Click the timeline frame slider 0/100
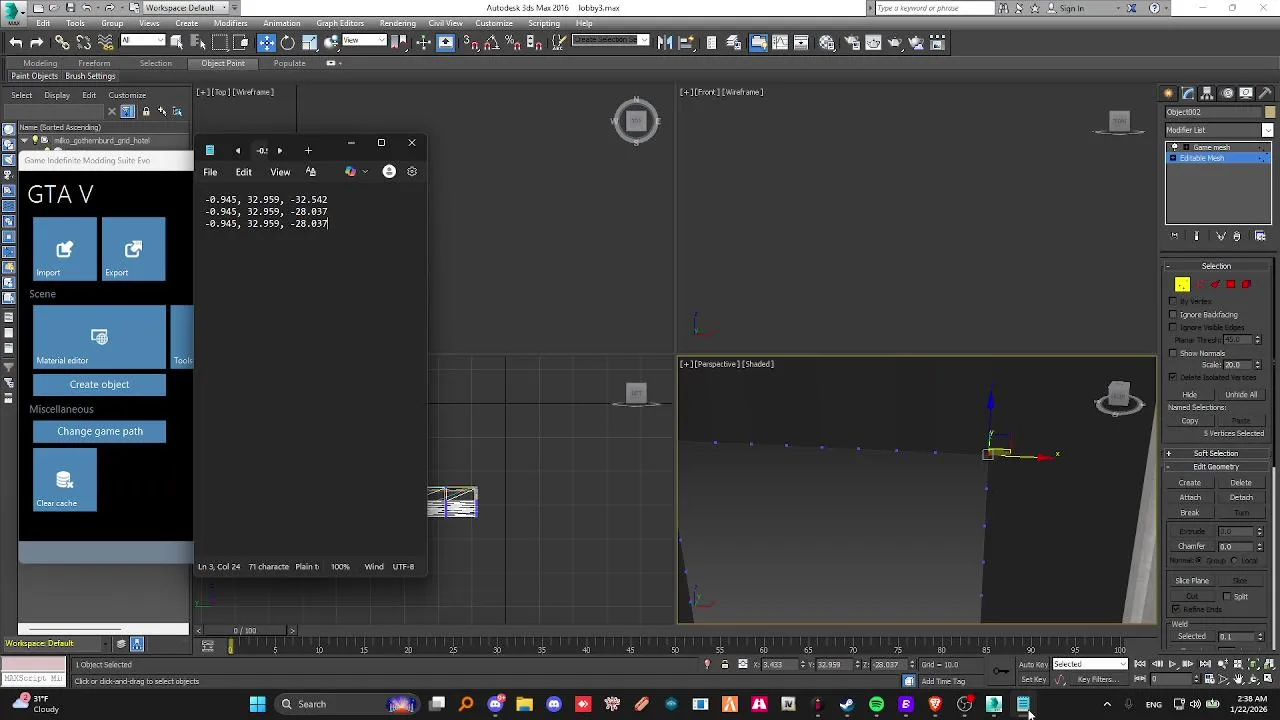This screenshot has width=1280, height=720. point(244,630)
